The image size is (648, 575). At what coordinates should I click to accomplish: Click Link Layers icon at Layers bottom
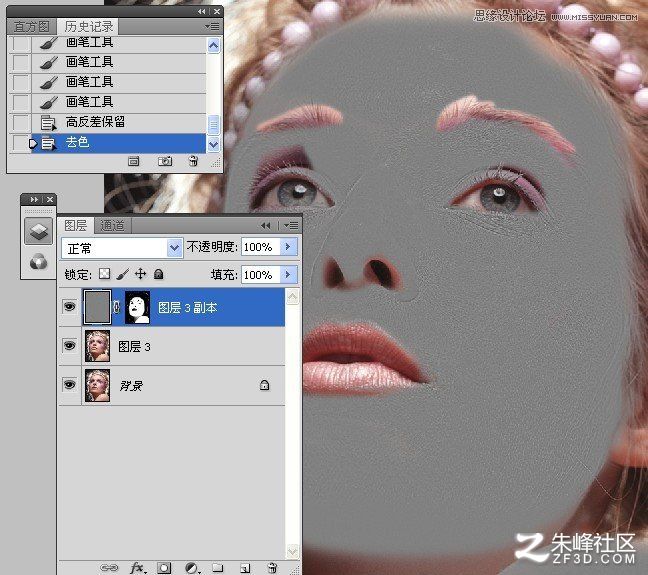(109, 568)
